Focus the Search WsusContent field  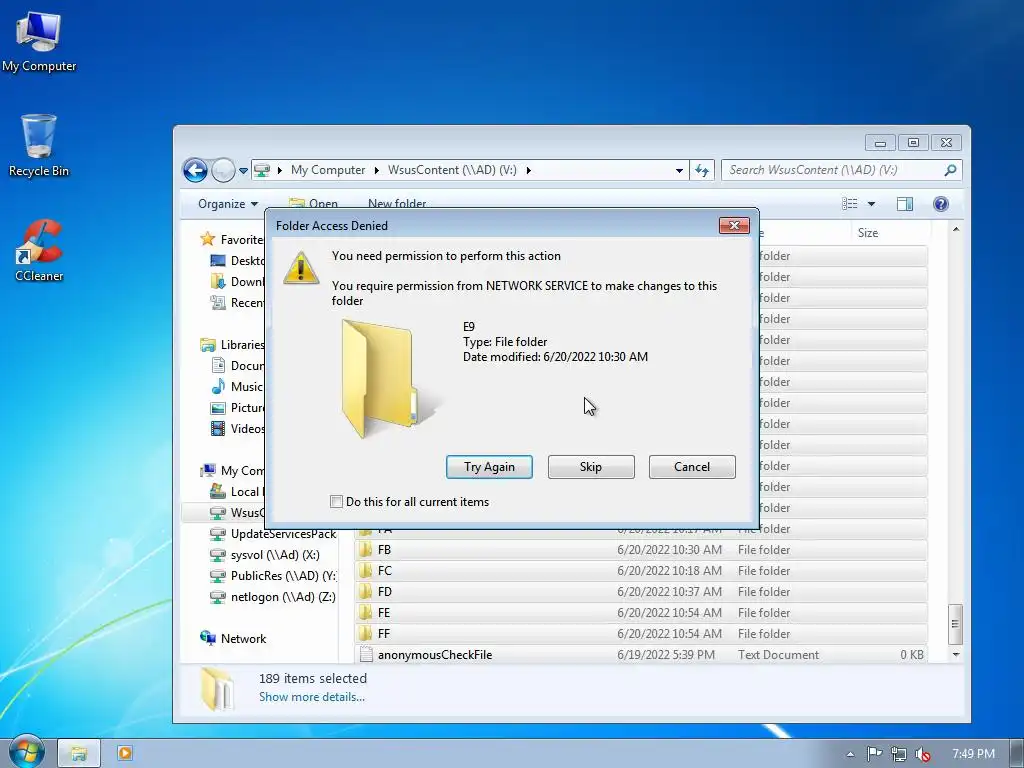tap(841, 170)
